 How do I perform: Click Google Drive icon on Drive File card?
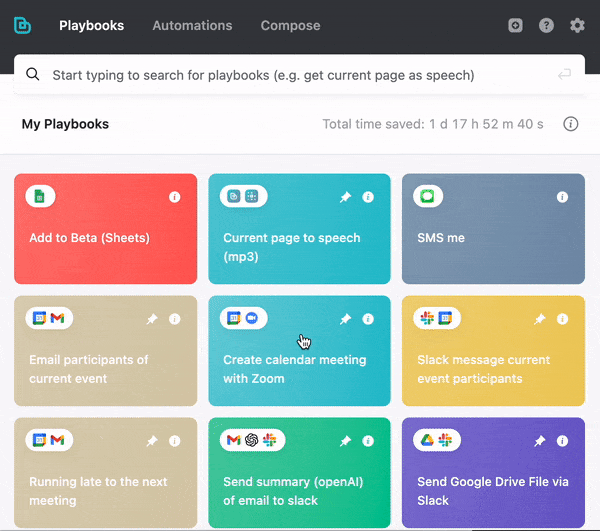(427, 440)
